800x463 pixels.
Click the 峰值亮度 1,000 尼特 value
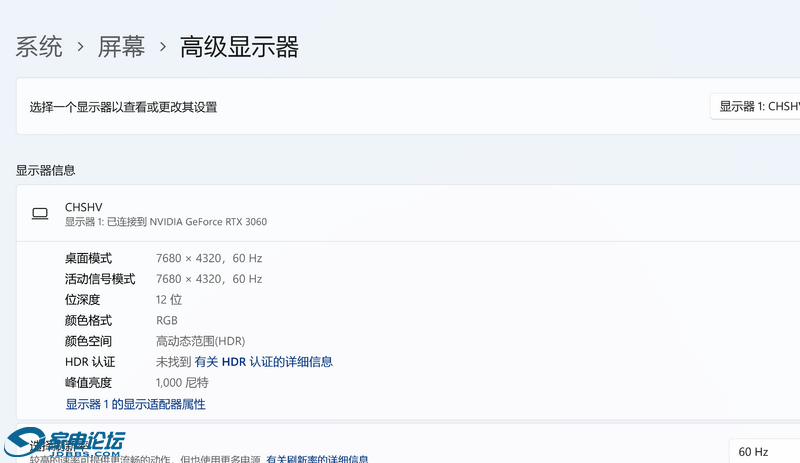pos(182,383)
